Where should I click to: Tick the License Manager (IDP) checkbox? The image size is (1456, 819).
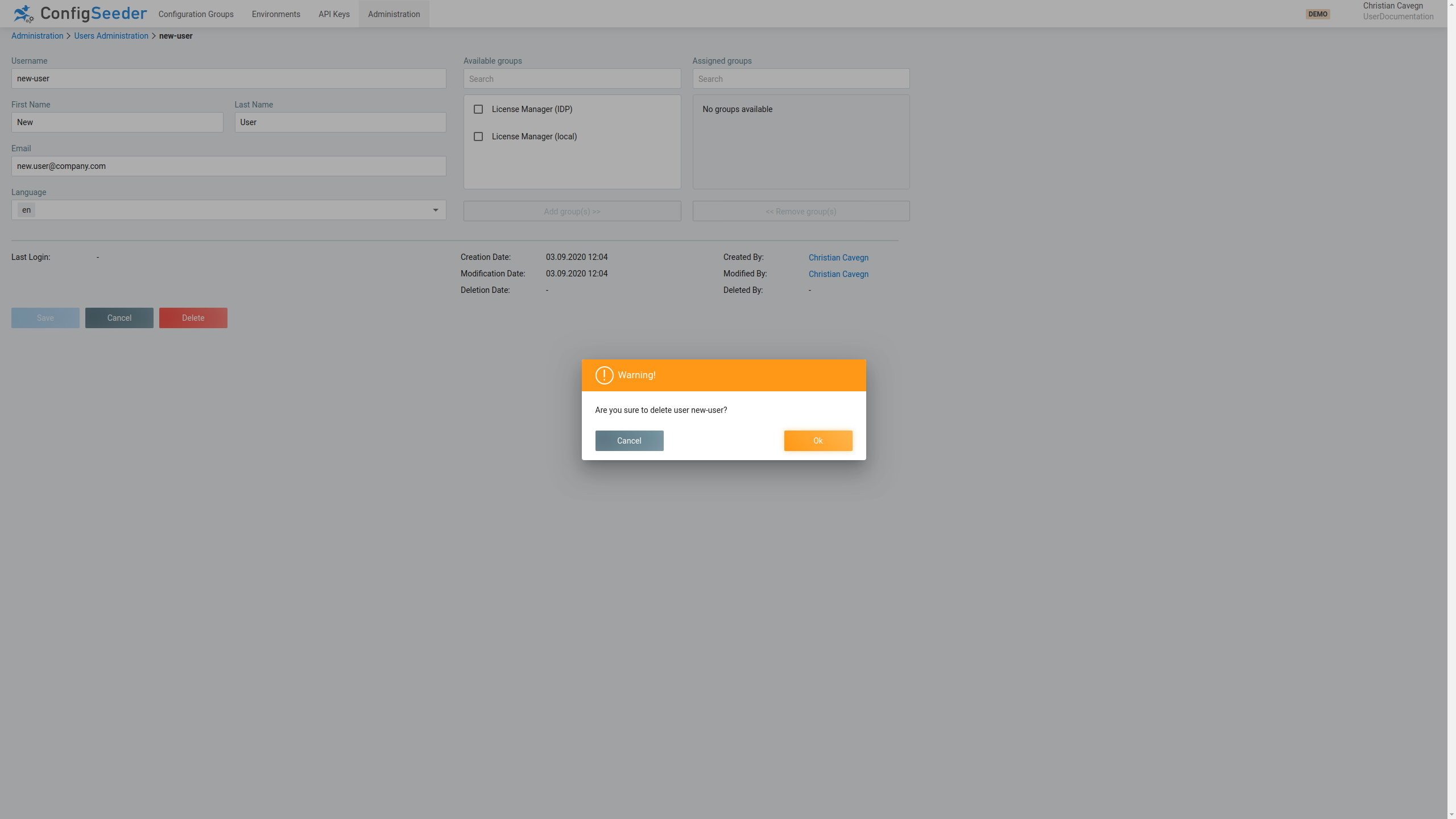[478, 109]
